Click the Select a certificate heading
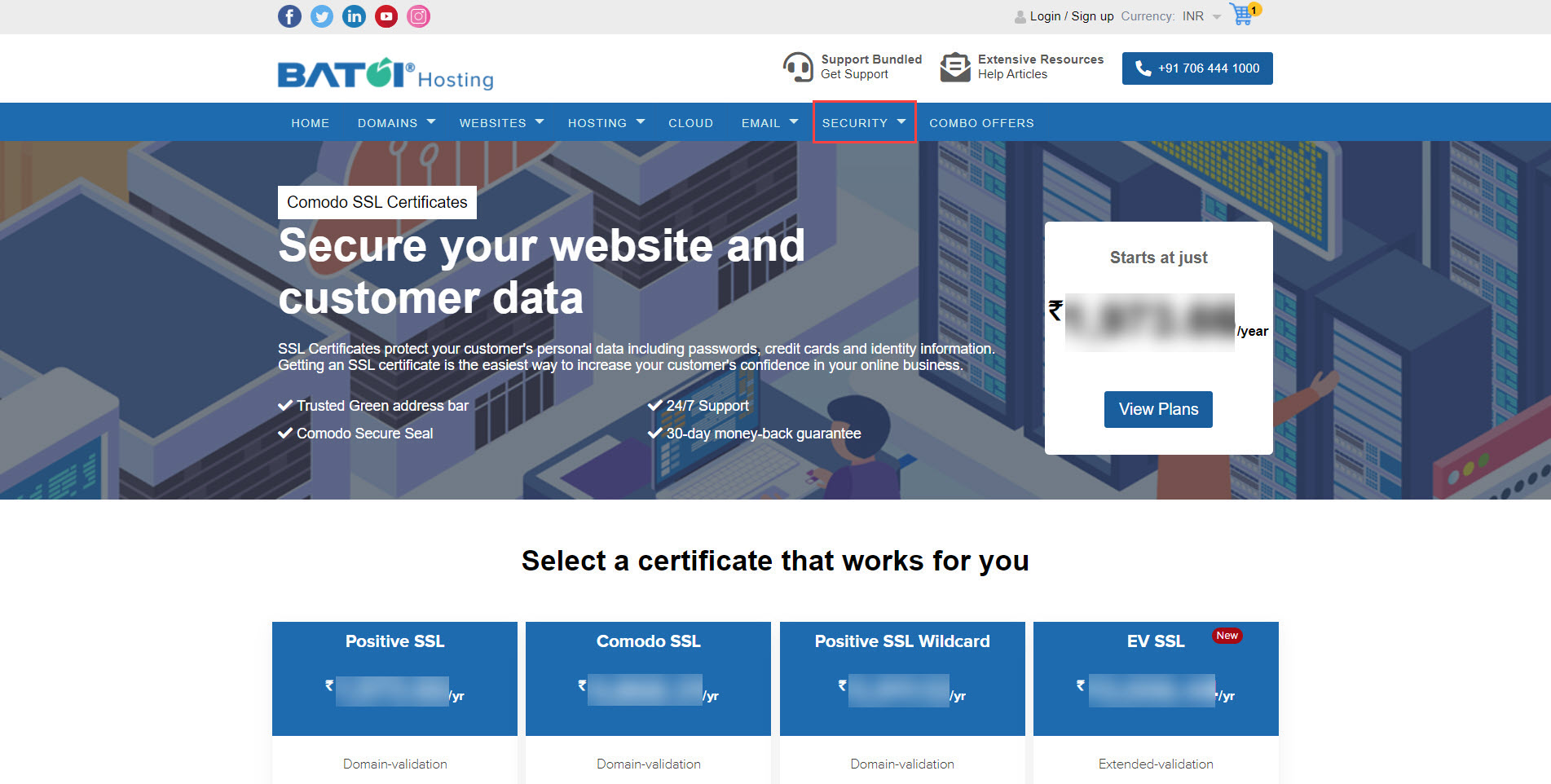The width and height of the screenshot is (1551, 784). point(775,561)
